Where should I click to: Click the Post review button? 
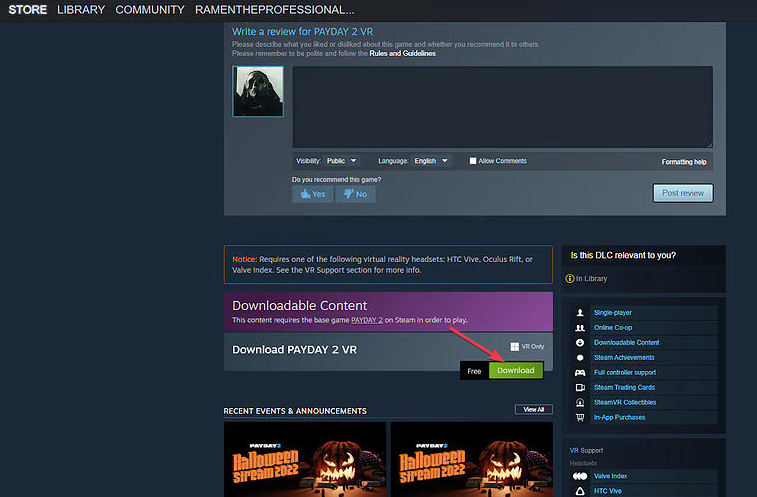coord(683,193)
